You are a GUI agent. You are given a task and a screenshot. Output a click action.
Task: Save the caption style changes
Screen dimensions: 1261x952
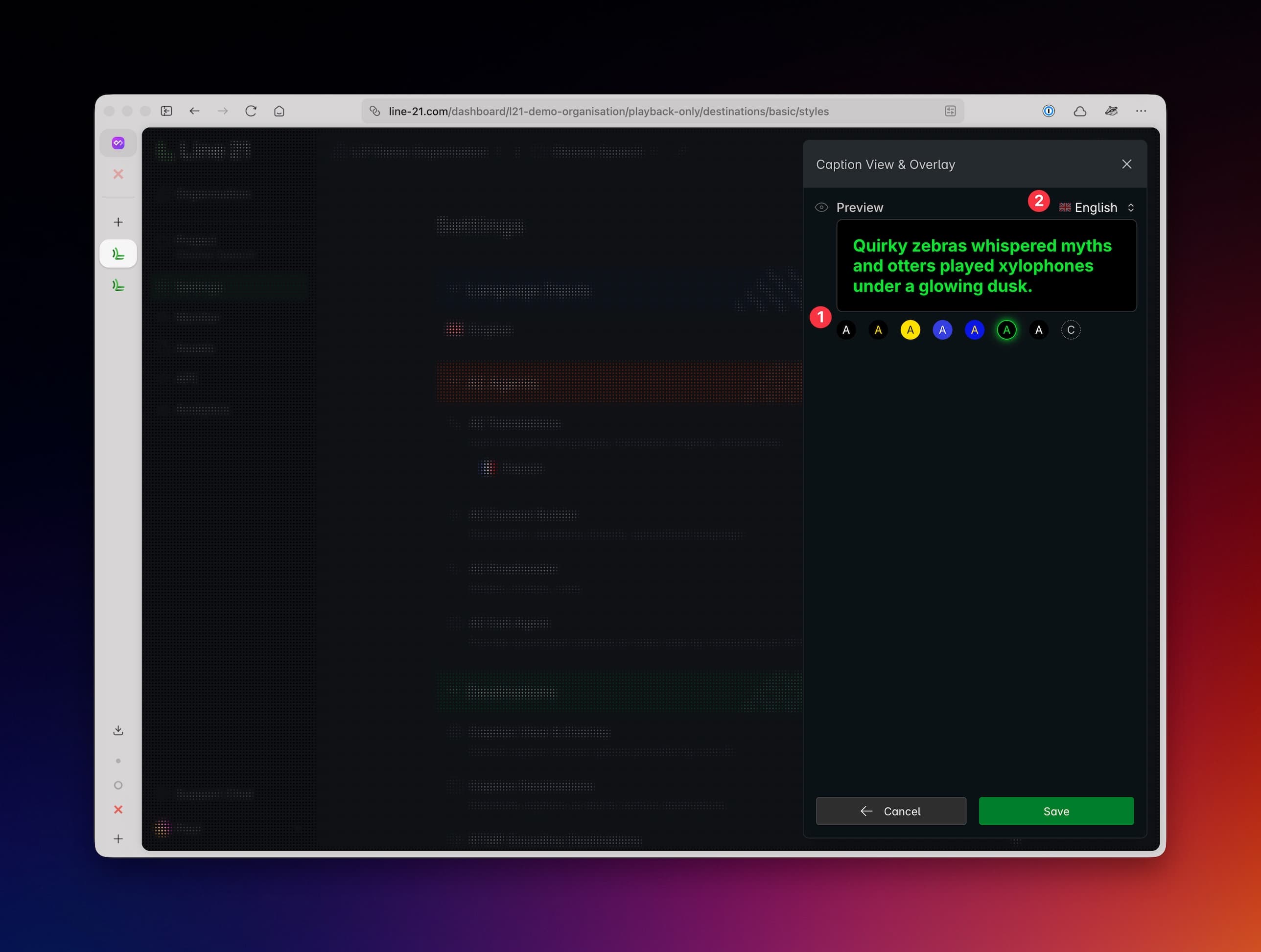click(x=1056, y=811)
